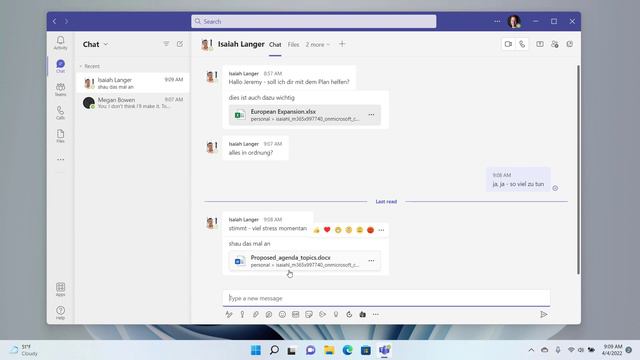Start a new chat
This screenshot has height=360, width=640.
click(180, 44)
